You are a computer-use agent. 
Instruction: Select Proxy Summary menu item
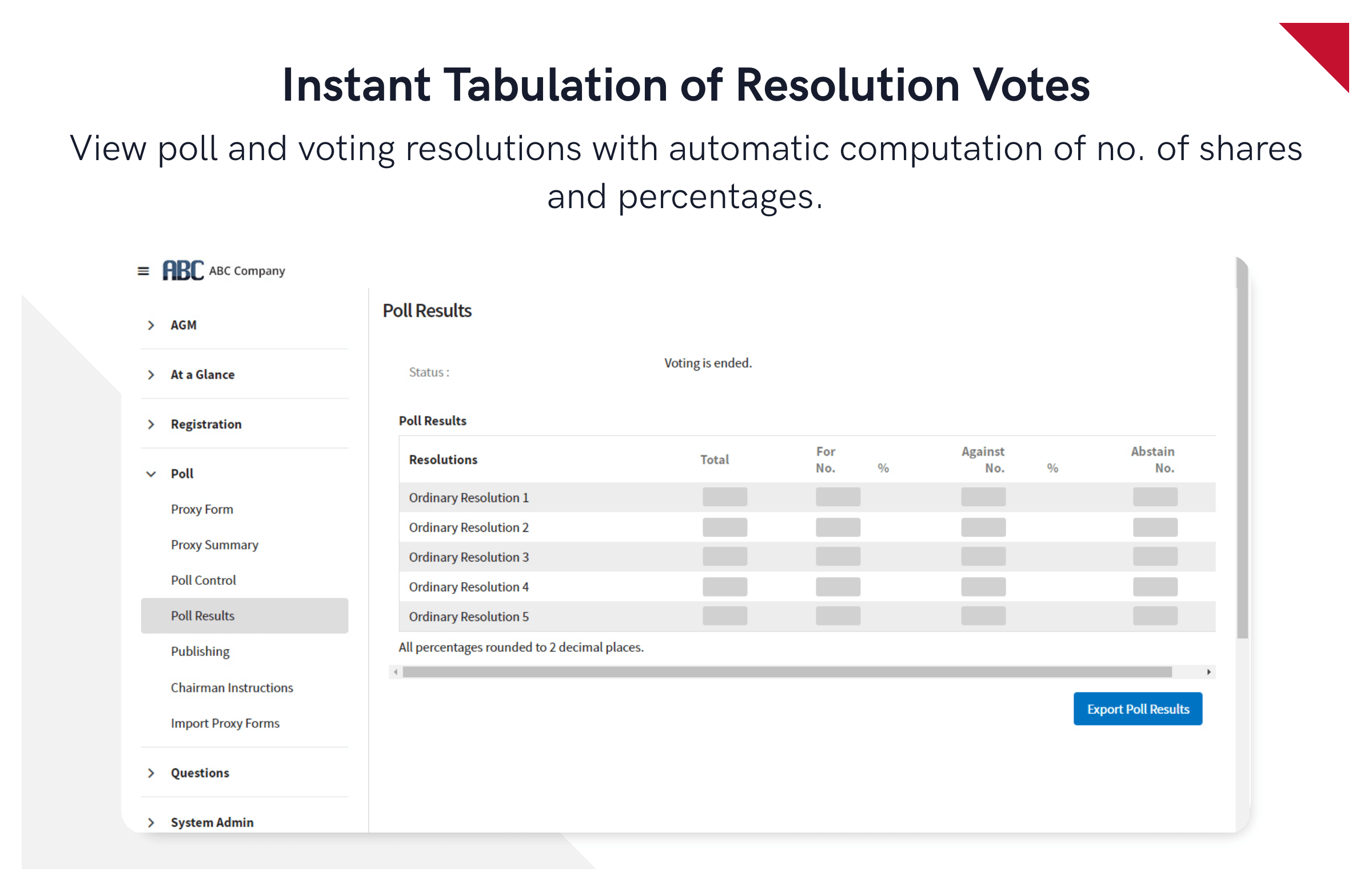(x=213, y=545)
